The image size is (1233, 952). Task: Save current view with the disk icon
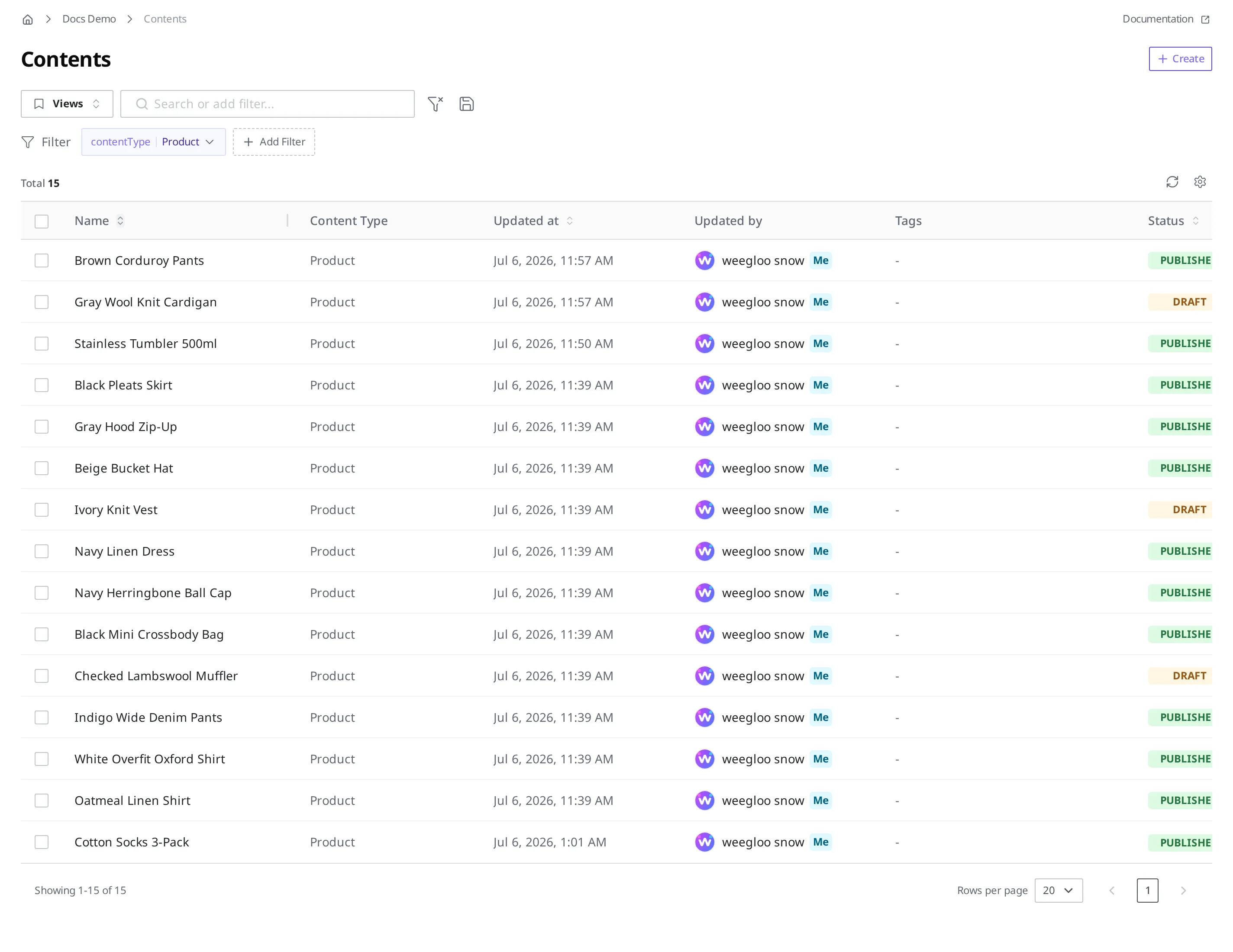coord(466,104)
